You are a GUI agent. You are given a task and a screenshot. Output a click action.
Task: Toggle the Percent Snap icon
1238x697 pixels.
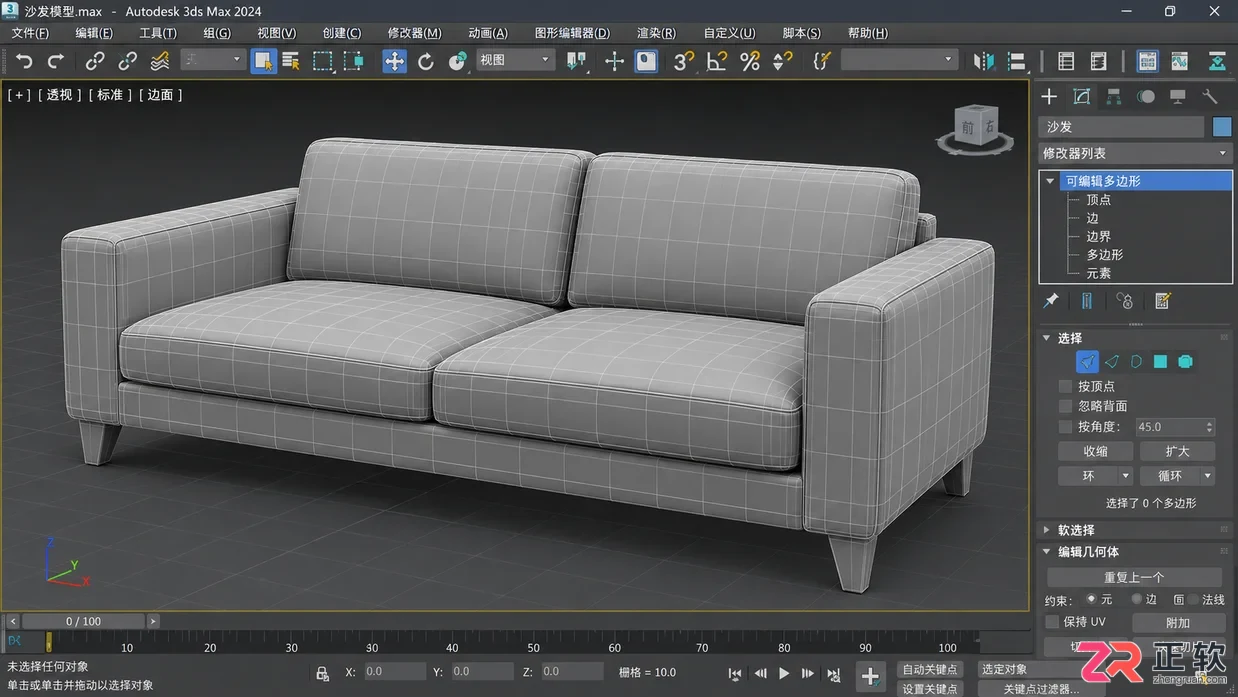(750, 61)
